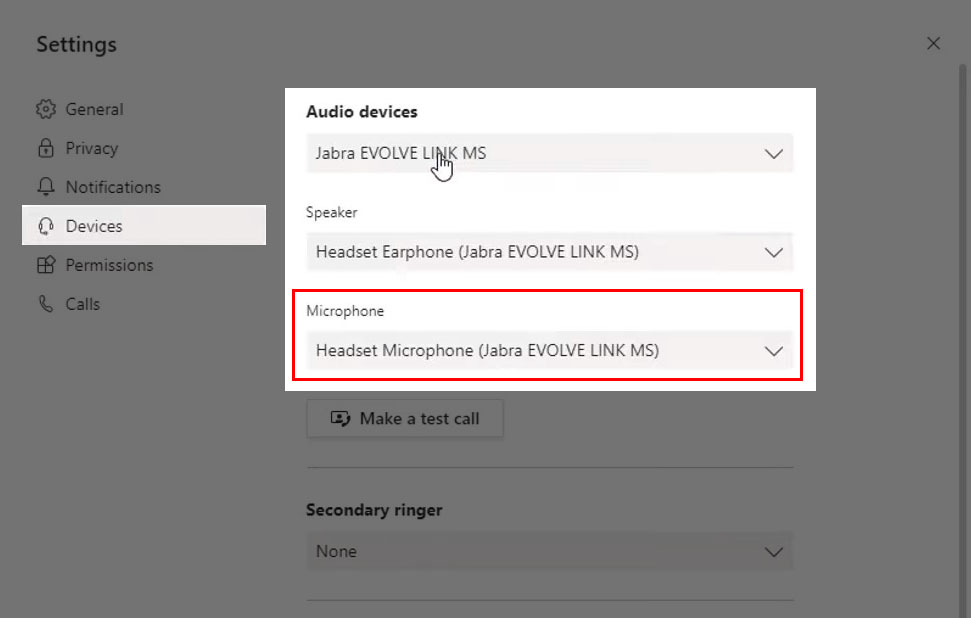This screenshot has width=971, height=618.
Task: Click the General gear icon
Action: (x=45, y=109)
